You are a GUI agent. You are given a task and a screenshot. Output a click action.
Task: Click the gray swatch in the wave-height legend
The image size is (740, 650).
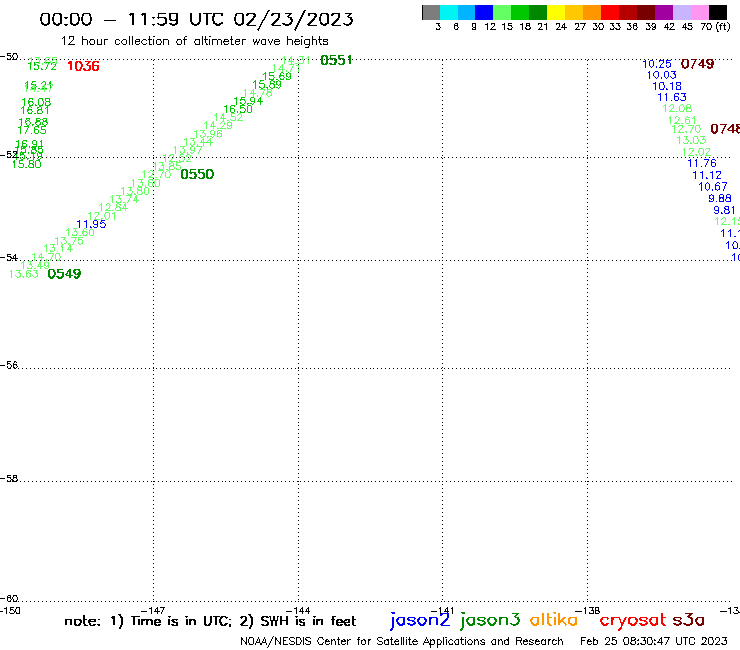point(431,12)
